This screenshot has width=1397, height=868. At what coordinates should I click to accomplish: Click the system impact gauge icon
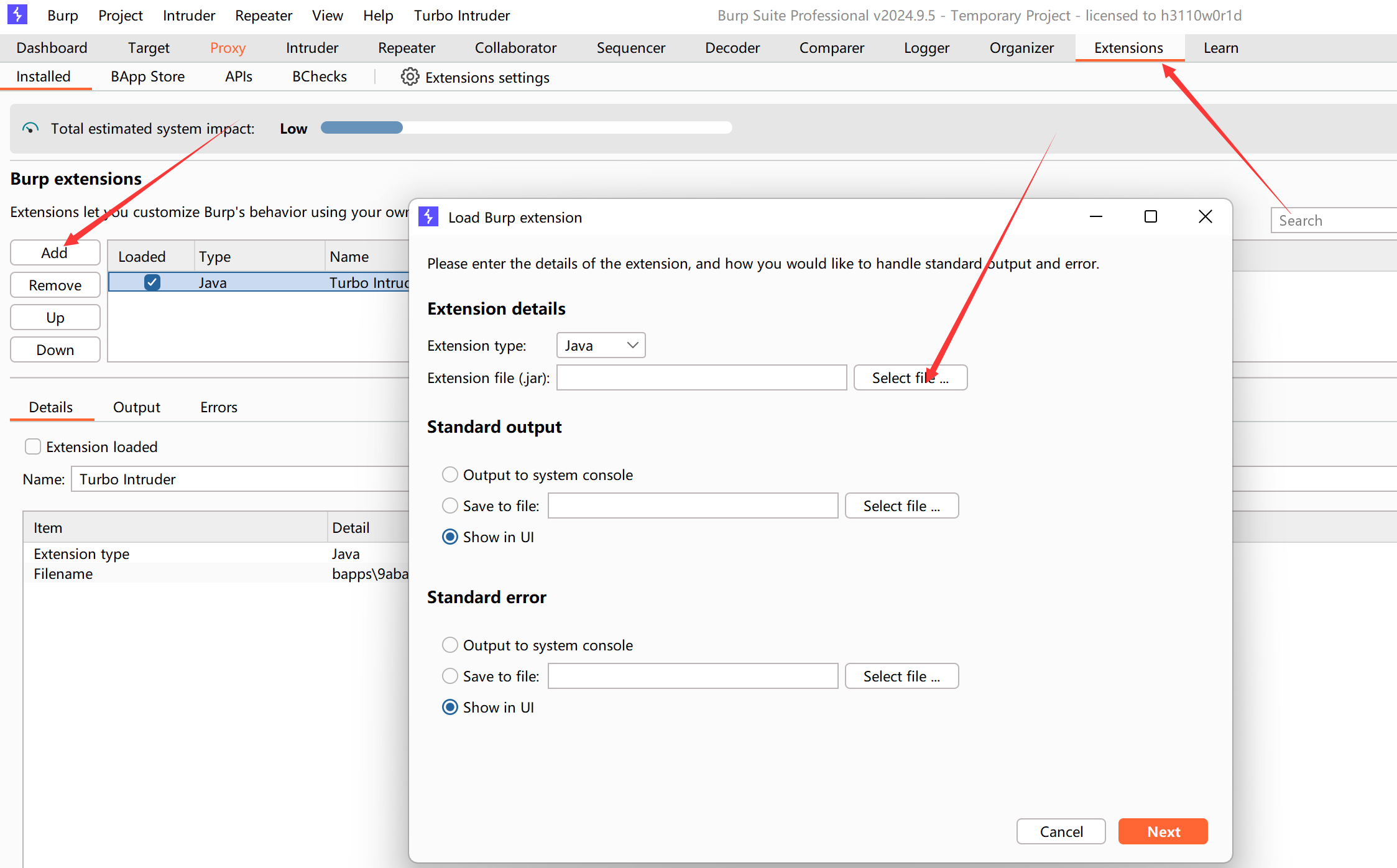click(x=30, y=129)
